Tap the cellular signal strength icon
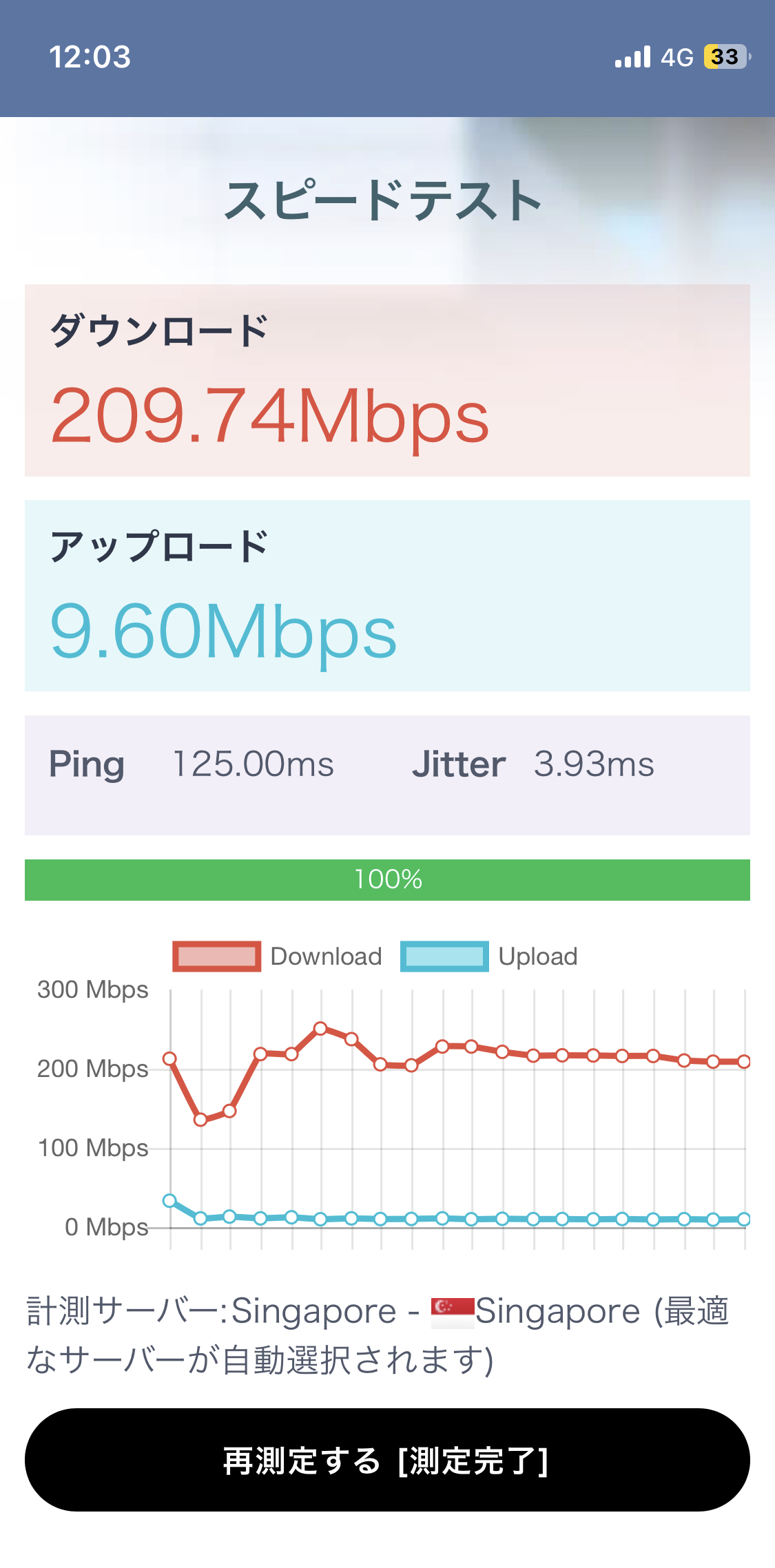Image resolution: width=775 pixels, height=1568 pixels. click(x=632, y=57)
